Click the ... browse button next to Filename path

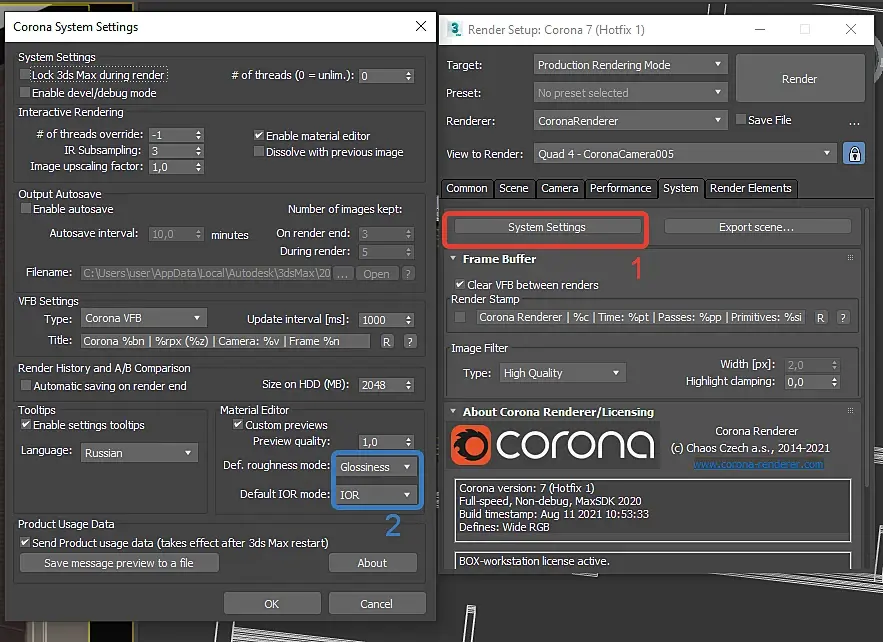coord(343,274)
